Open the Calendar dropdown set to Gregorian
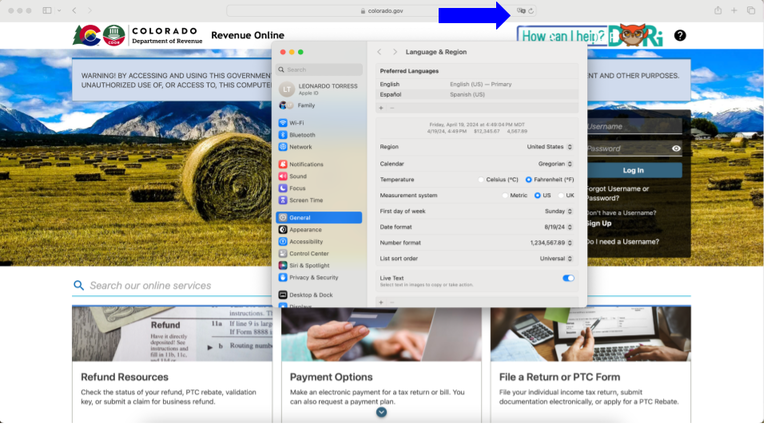 pos(555,163)
